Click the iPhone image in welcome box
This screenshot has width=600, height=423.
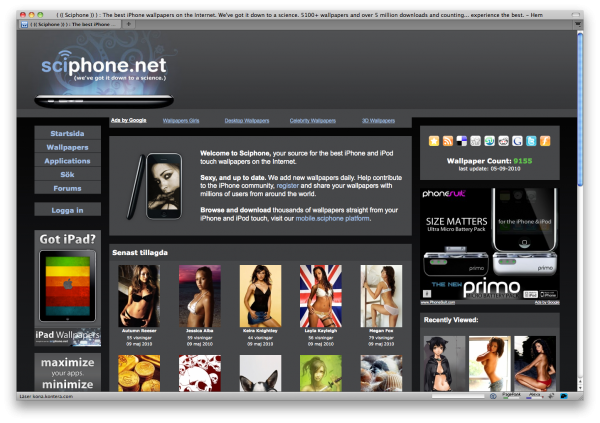tap(155, 186)
